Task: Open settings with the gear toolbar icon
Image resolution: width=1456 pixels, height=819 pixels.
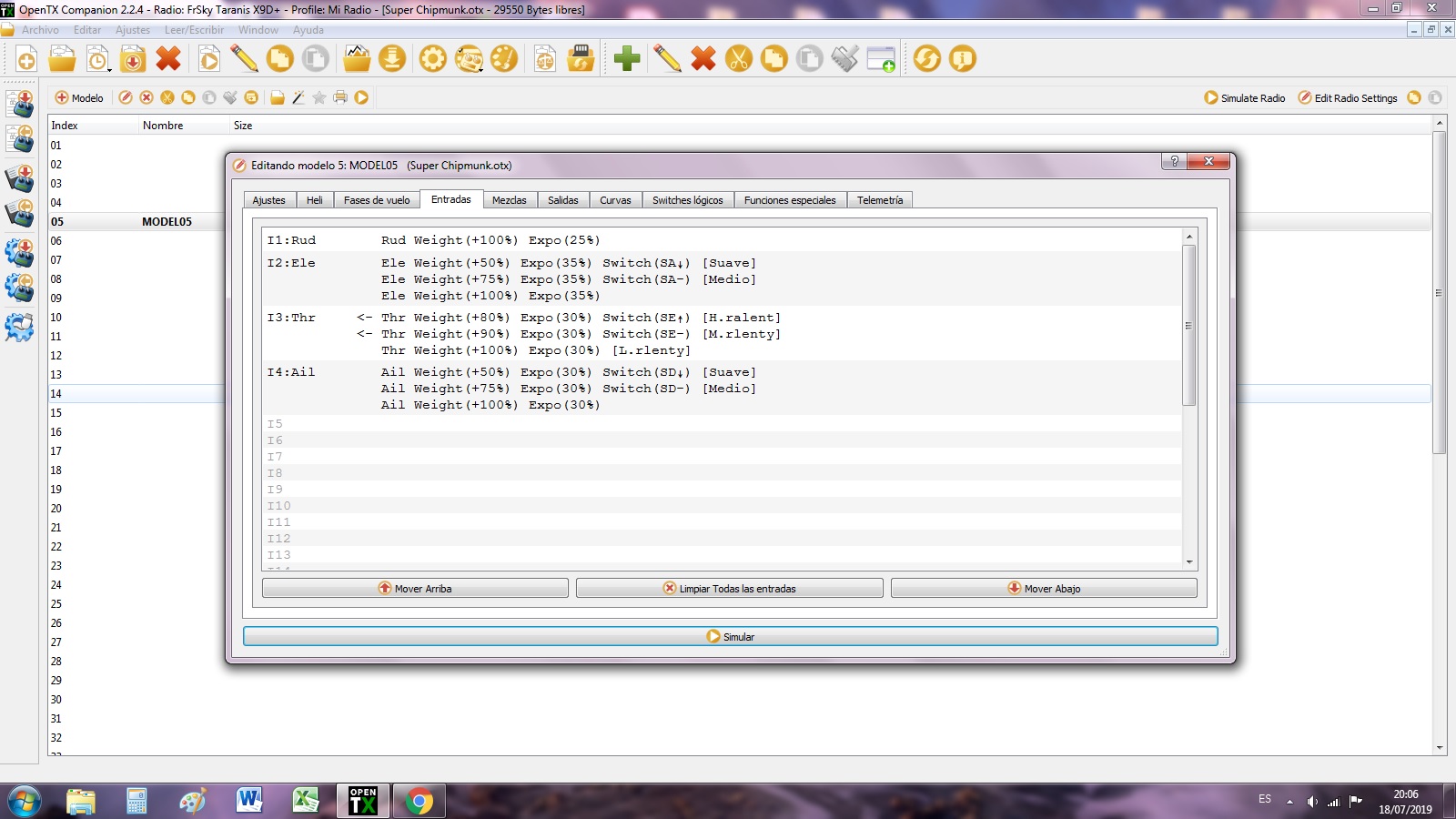Action: [x=432, y=60]
